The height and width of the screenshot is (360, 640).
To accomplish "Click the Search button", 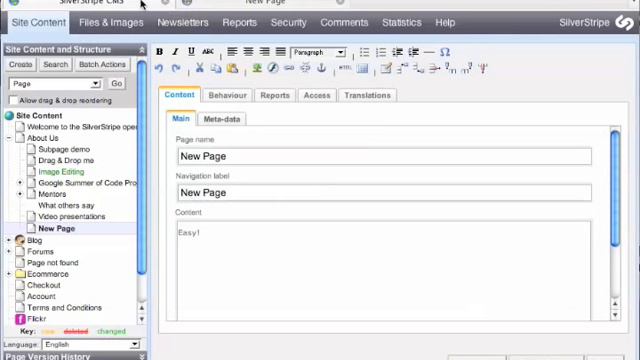I will click(x=56, y=64).
